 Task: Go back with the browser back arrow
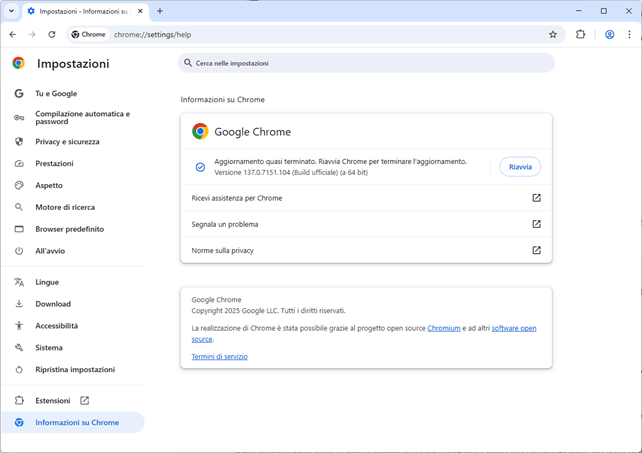click(13, 34)
